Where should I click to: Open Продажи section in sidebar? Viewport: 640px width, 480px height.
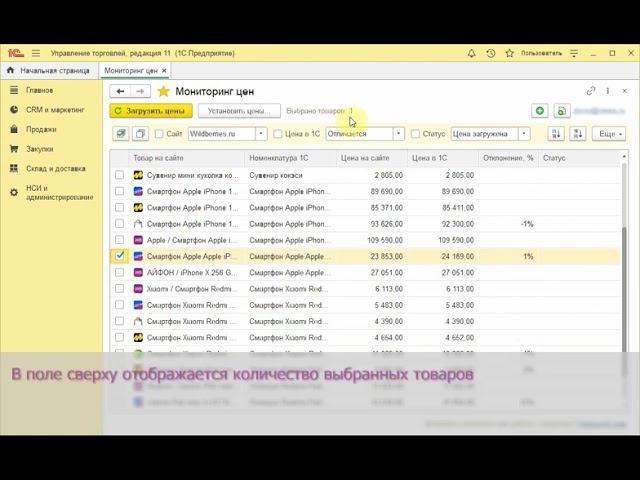tap(41, 129)
